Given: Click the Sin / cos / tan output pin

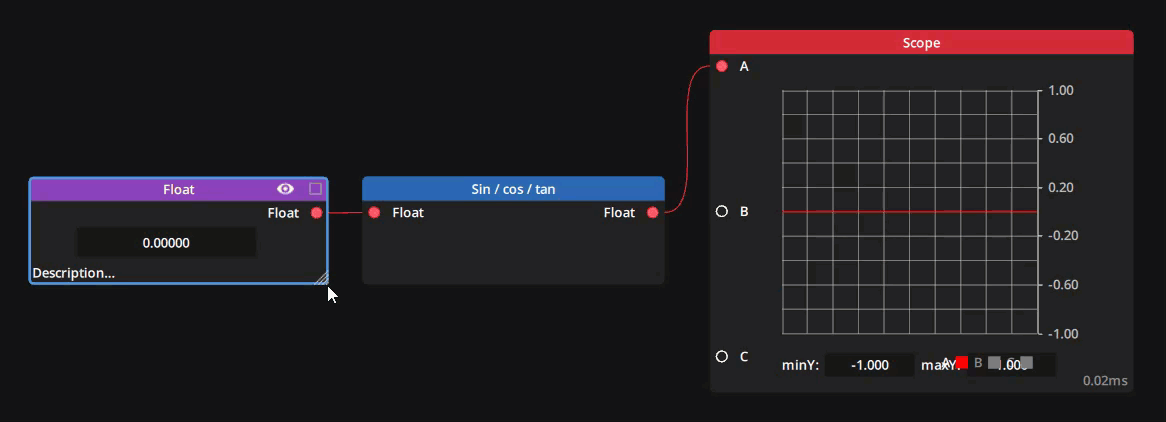Looking at the screenshot, I should tap(653, 213).
